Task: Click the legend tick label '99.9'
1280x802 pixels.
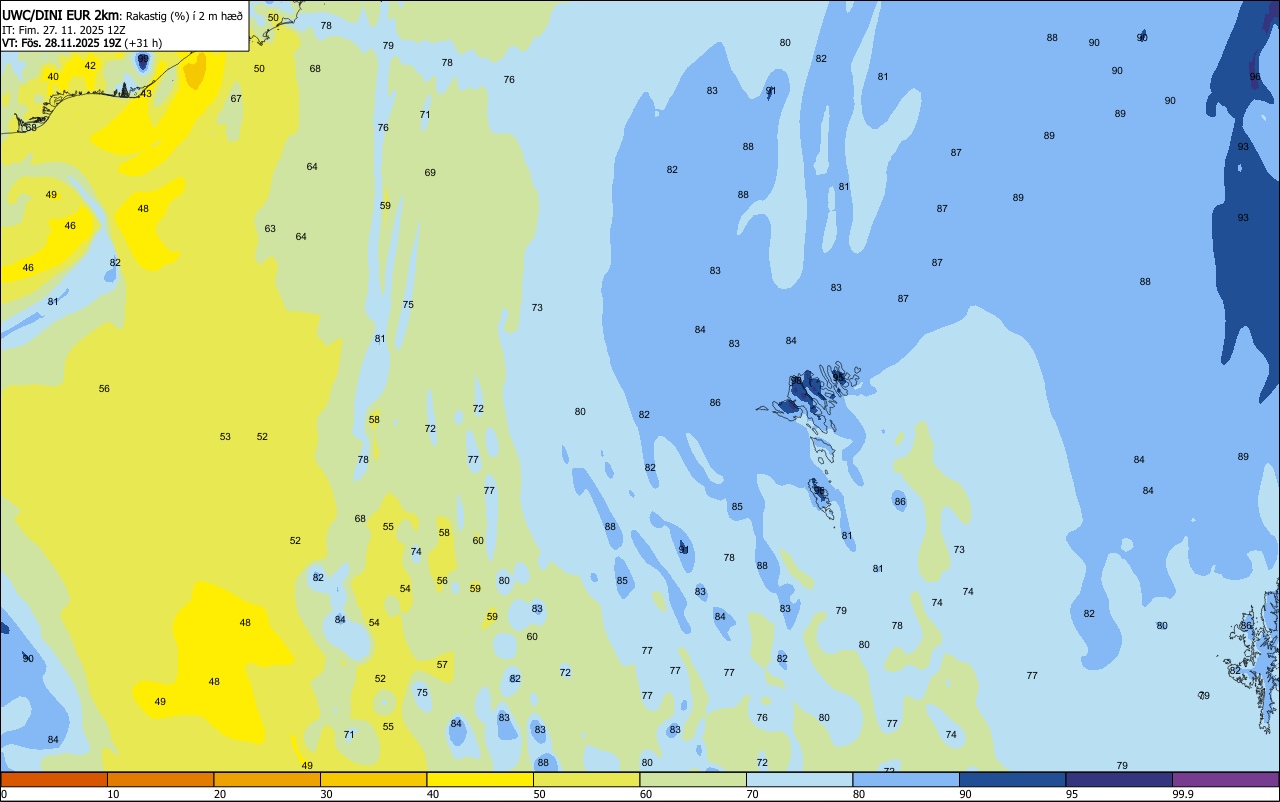Action: (1183, 794)
